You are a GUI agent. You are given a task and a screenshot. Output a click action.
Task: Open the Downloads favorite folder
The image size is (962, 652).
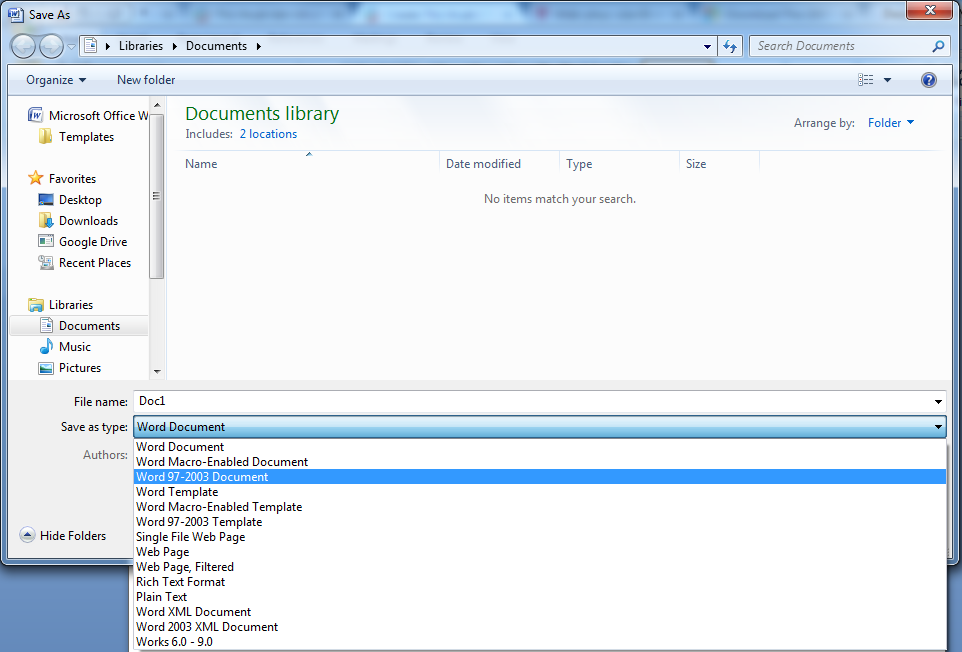(x=88, y=221)
